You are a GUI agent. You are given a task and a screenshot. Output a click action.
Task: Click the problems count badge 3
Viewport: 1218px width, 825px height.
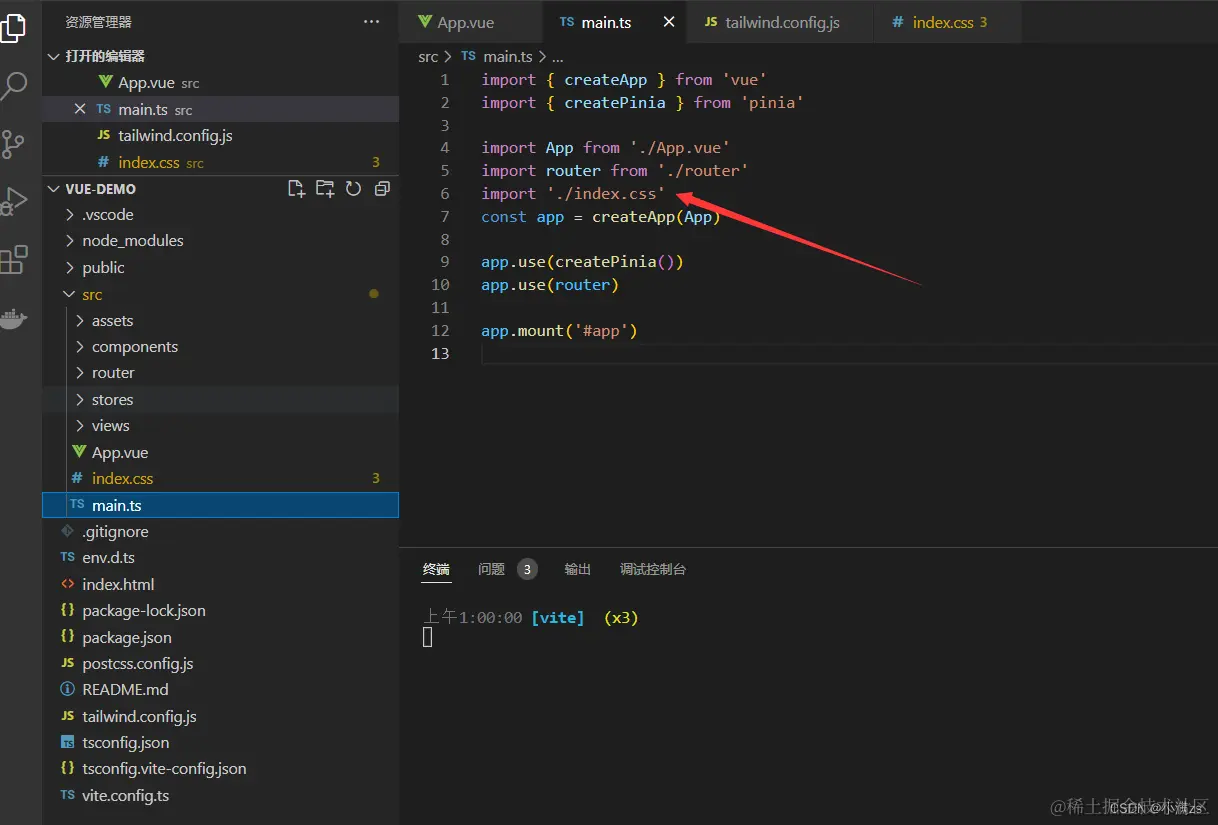pos(527,569)
